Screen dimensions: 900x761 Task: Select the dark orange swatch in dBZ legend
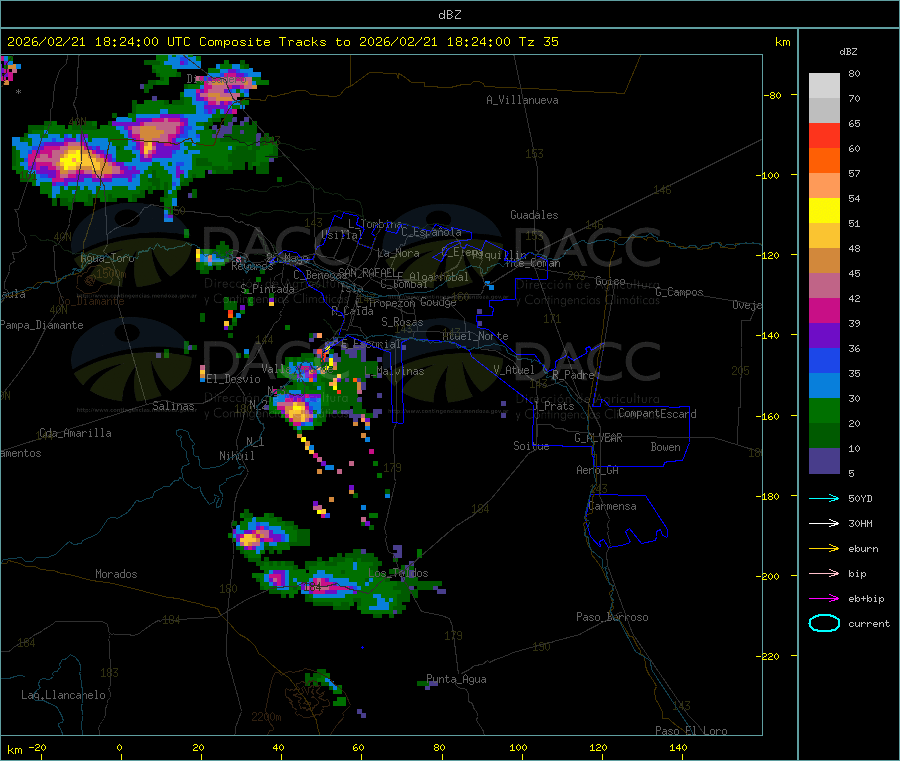(824, 161)
